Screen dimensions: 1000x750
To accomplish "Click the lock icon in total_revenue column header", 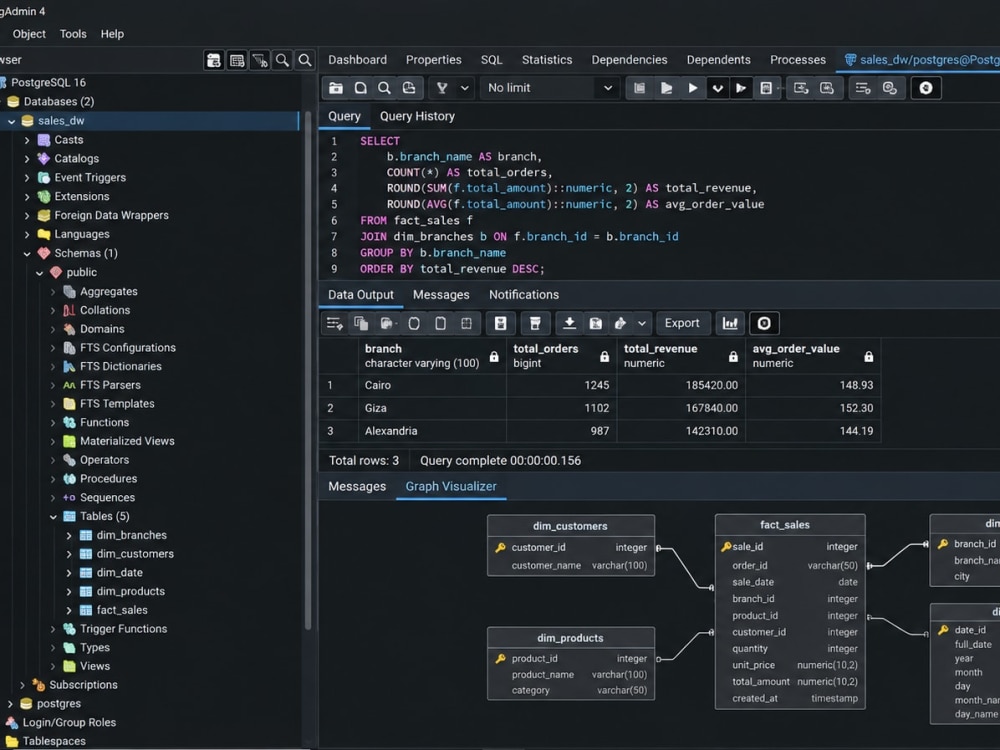I will 733,357.
